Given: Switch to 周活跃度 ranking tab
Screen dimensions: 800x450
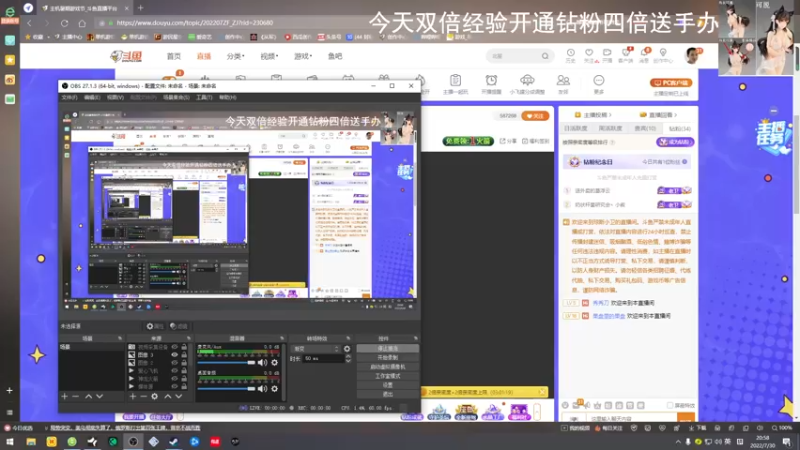Looking at the screenshot, I should click(610, 129).
